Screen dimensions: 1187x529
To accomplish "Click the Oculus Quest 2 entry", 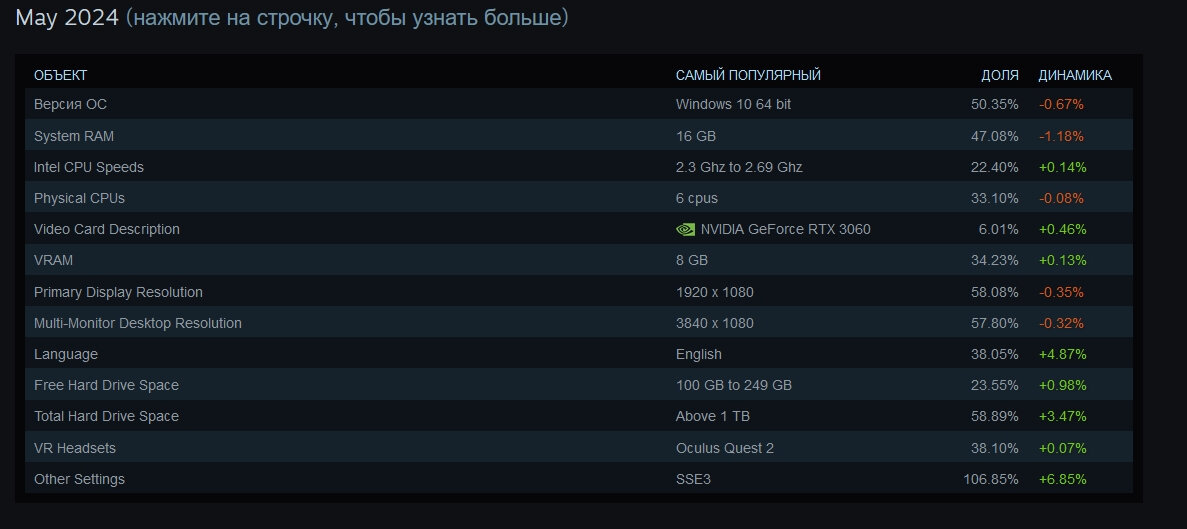I will [725, 448].
